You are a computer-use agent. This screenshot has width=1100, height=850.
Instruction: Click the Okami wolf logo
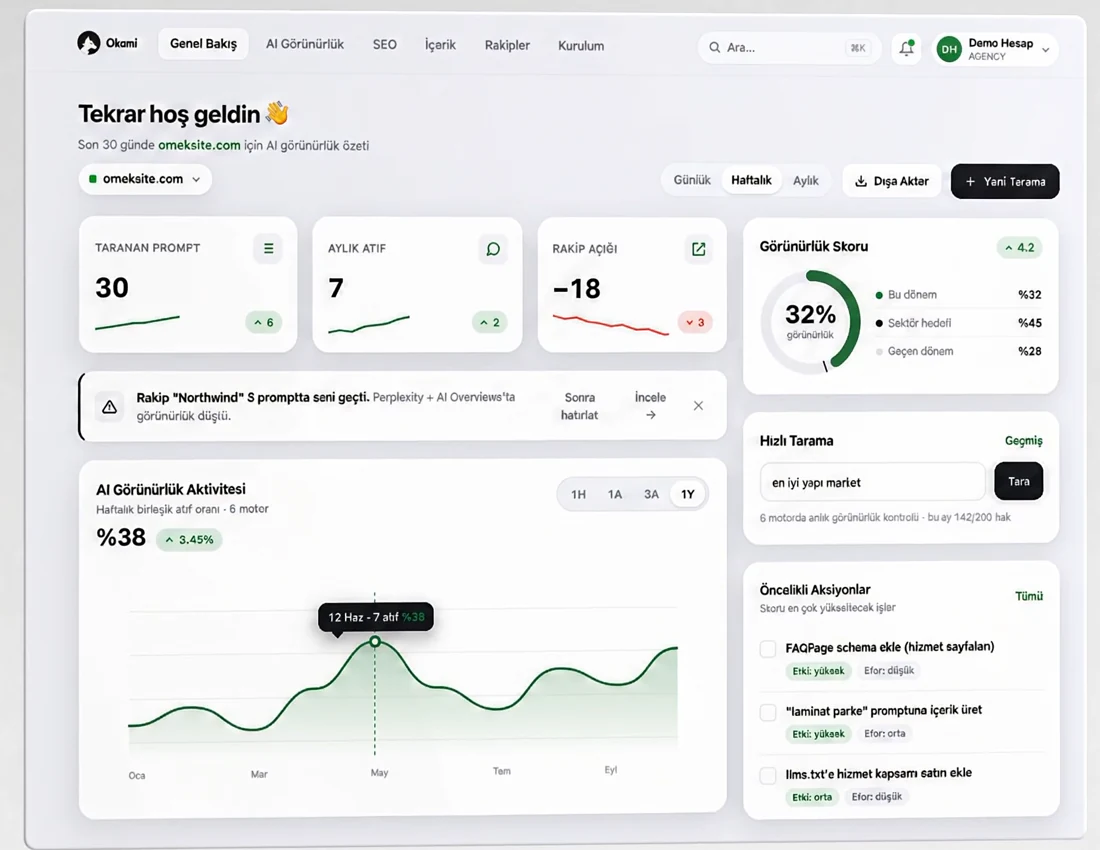89,43
